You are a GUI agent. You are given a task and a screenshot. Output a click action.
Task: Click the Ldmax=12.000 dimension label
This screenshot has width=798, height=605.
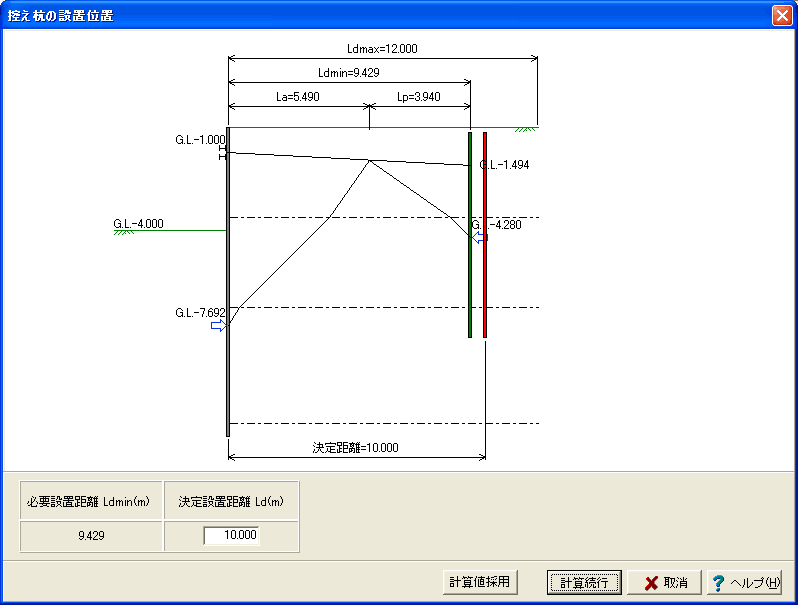pos(382,49)
